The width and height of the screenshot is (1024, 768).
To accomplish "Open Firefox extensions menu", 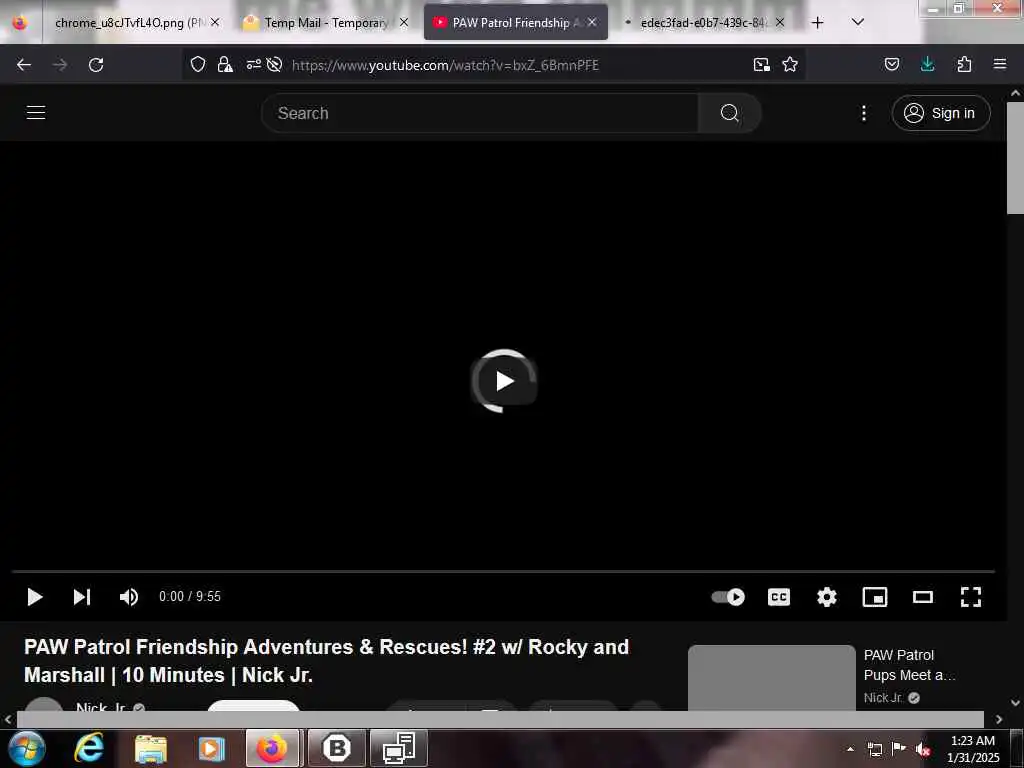I will coord(964,64).
